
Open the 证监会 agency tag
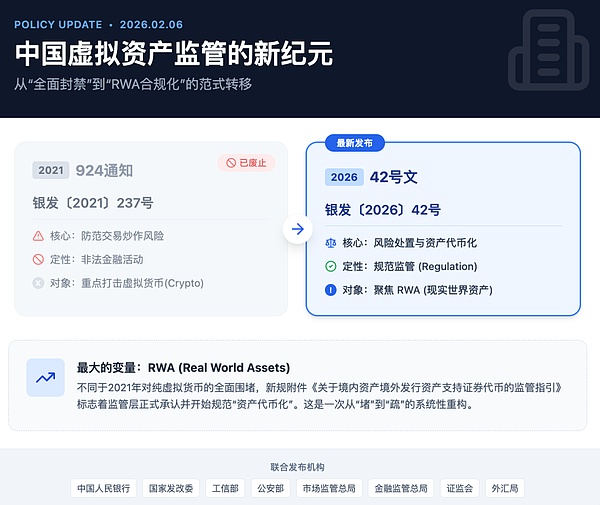[x=460, y=489]
